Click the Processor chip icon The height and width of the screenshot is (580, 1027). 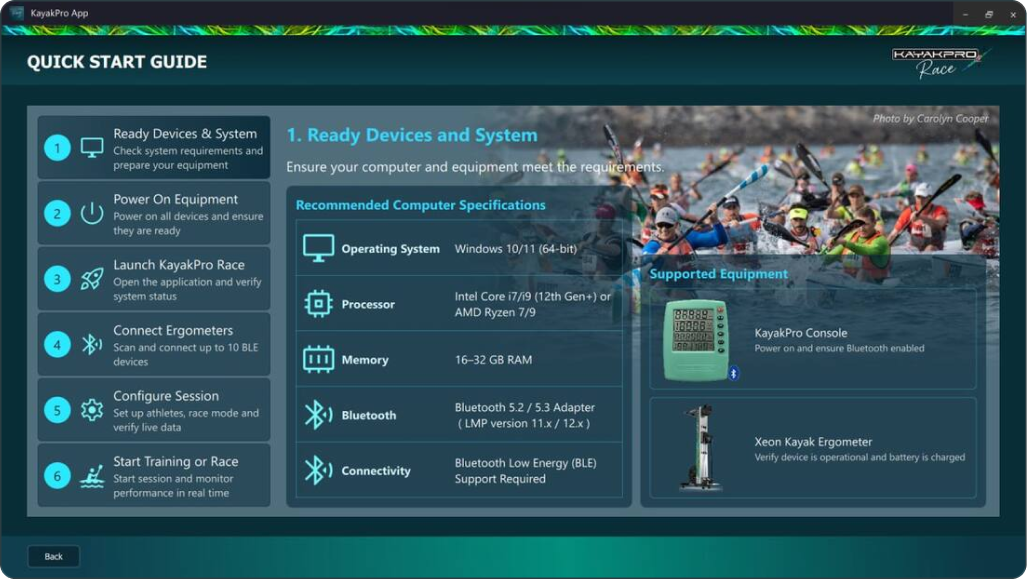click(318, 304)
